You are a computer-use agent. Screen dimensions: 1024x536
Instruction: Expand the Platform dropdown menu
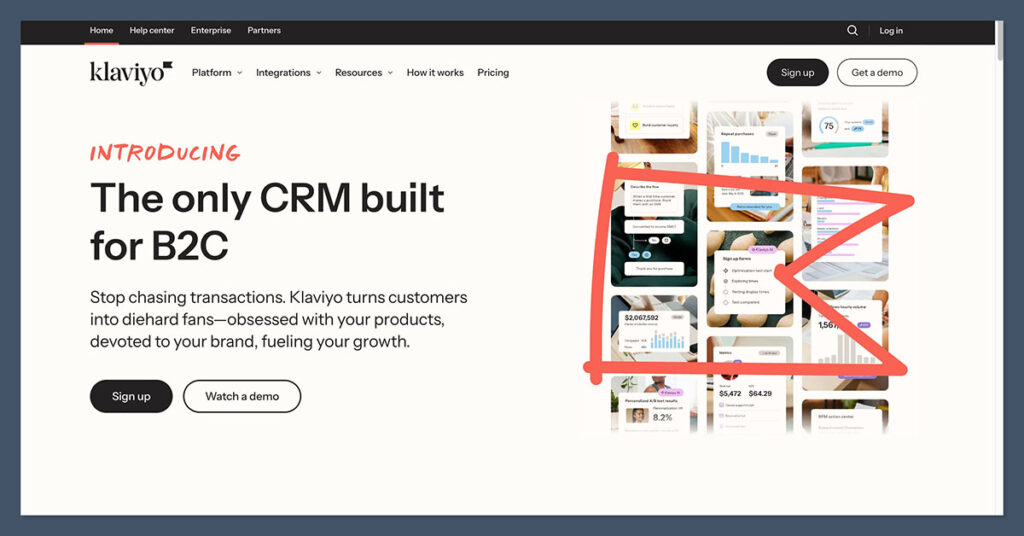pos(216,73)
